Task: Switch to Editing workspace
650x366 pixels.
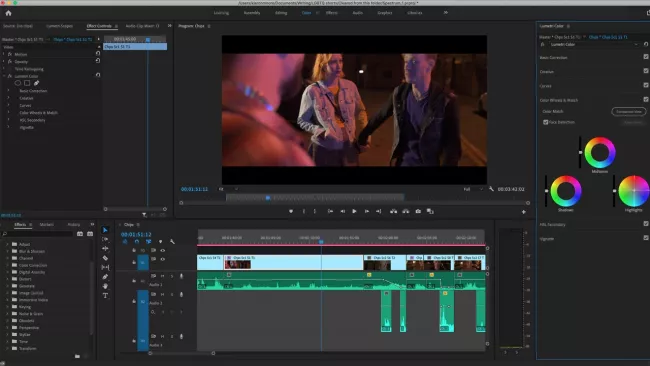Action: [x=281, y=13]
